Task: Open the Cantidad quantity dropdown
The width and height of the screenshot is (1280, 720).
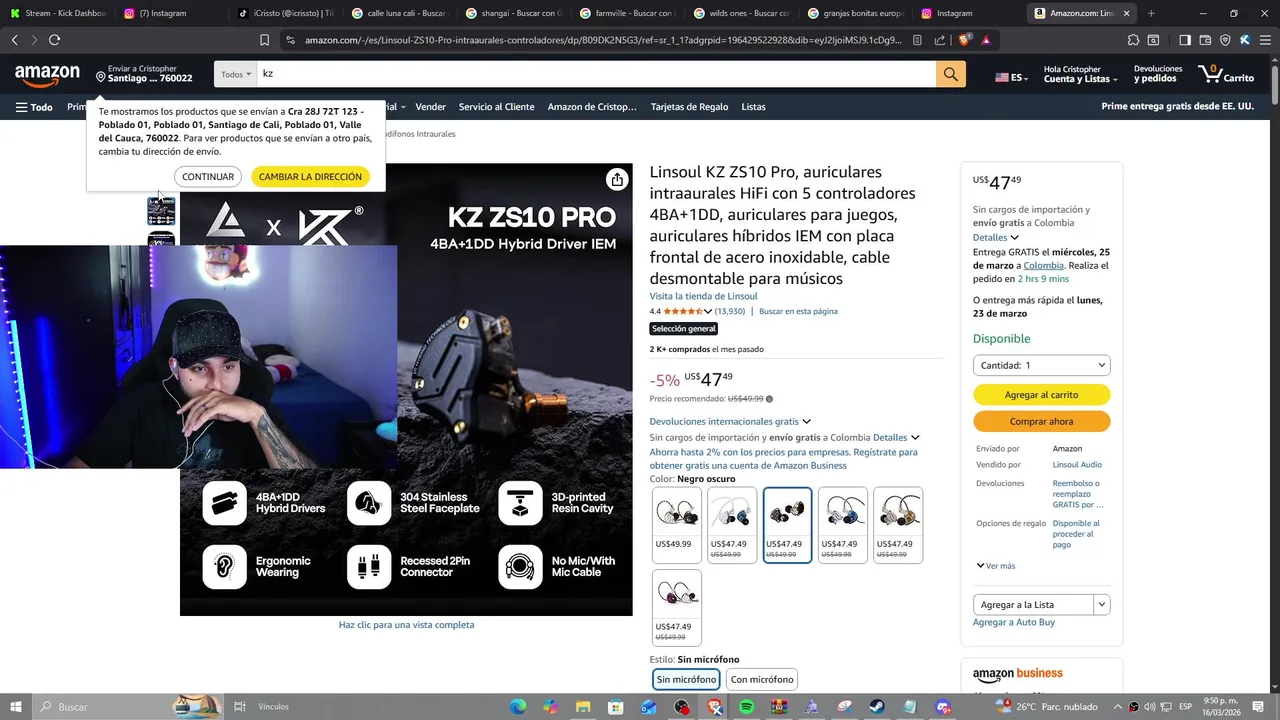Action: (x=1041, y=365)
